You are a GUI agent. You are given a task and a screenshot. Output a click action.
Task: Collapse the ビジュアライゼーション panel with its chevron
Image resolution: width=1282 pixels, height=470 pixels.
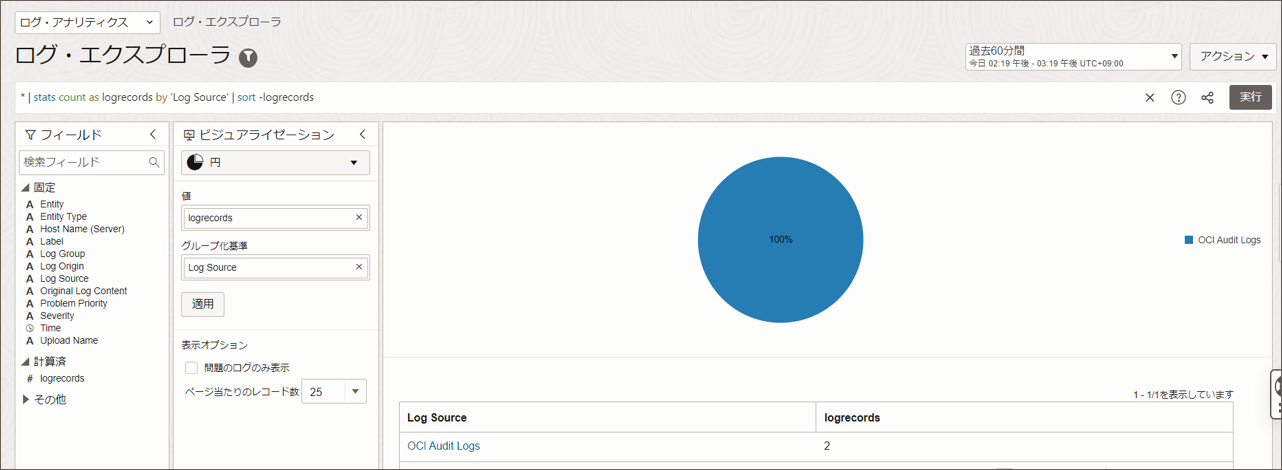click(362, 134)
